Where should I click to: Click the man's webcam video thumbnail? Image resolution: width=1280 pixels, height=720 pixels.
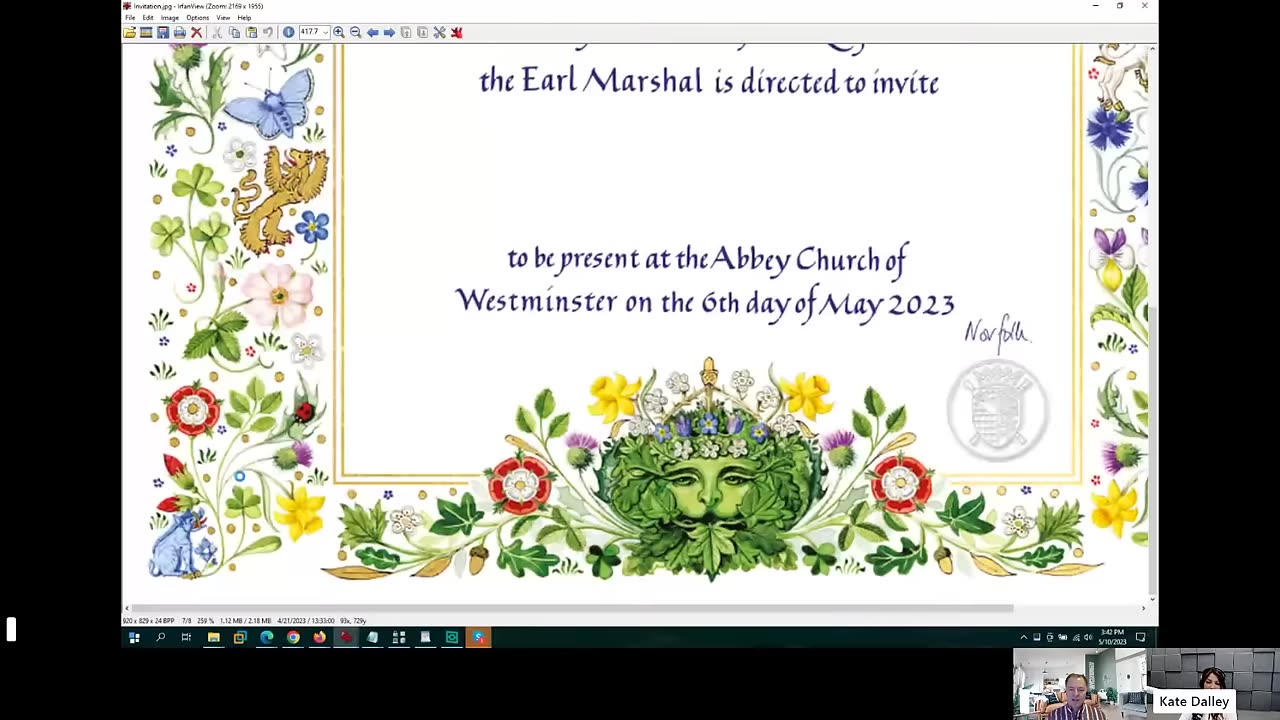(x=1079, y=684)
